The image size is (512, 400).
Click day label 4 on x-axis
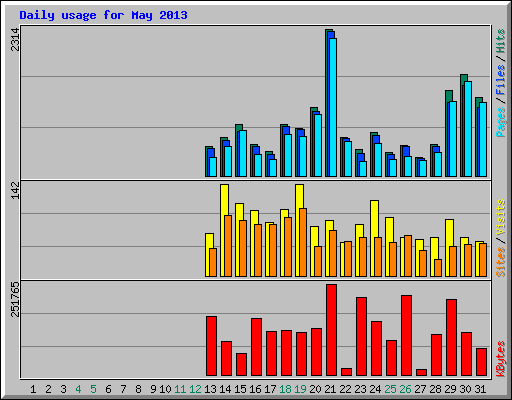pyautogui.click(x=78, y=389)
